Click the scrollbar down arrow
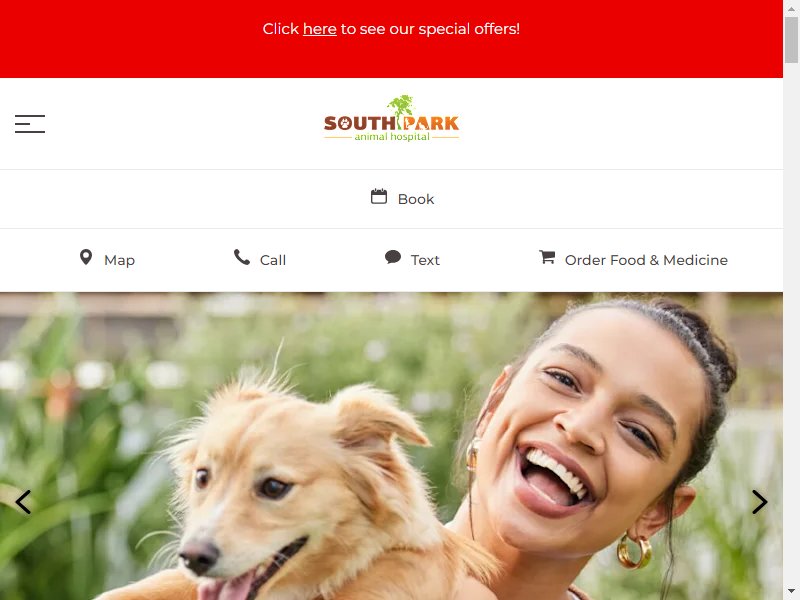This screenshot has width=800, height=600. (x=791, y=592)
